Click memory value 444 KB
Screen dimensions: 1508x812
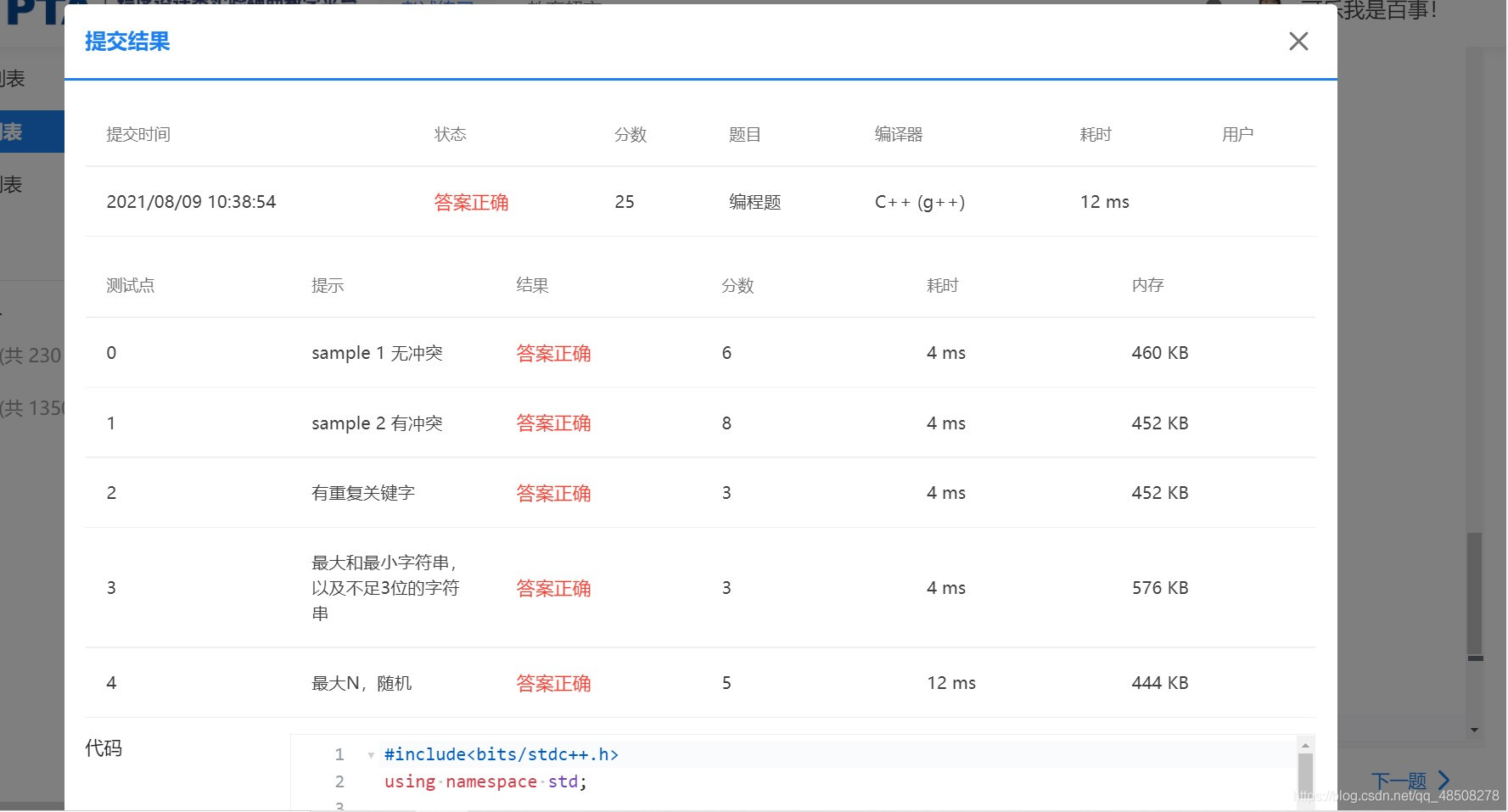1160,683
